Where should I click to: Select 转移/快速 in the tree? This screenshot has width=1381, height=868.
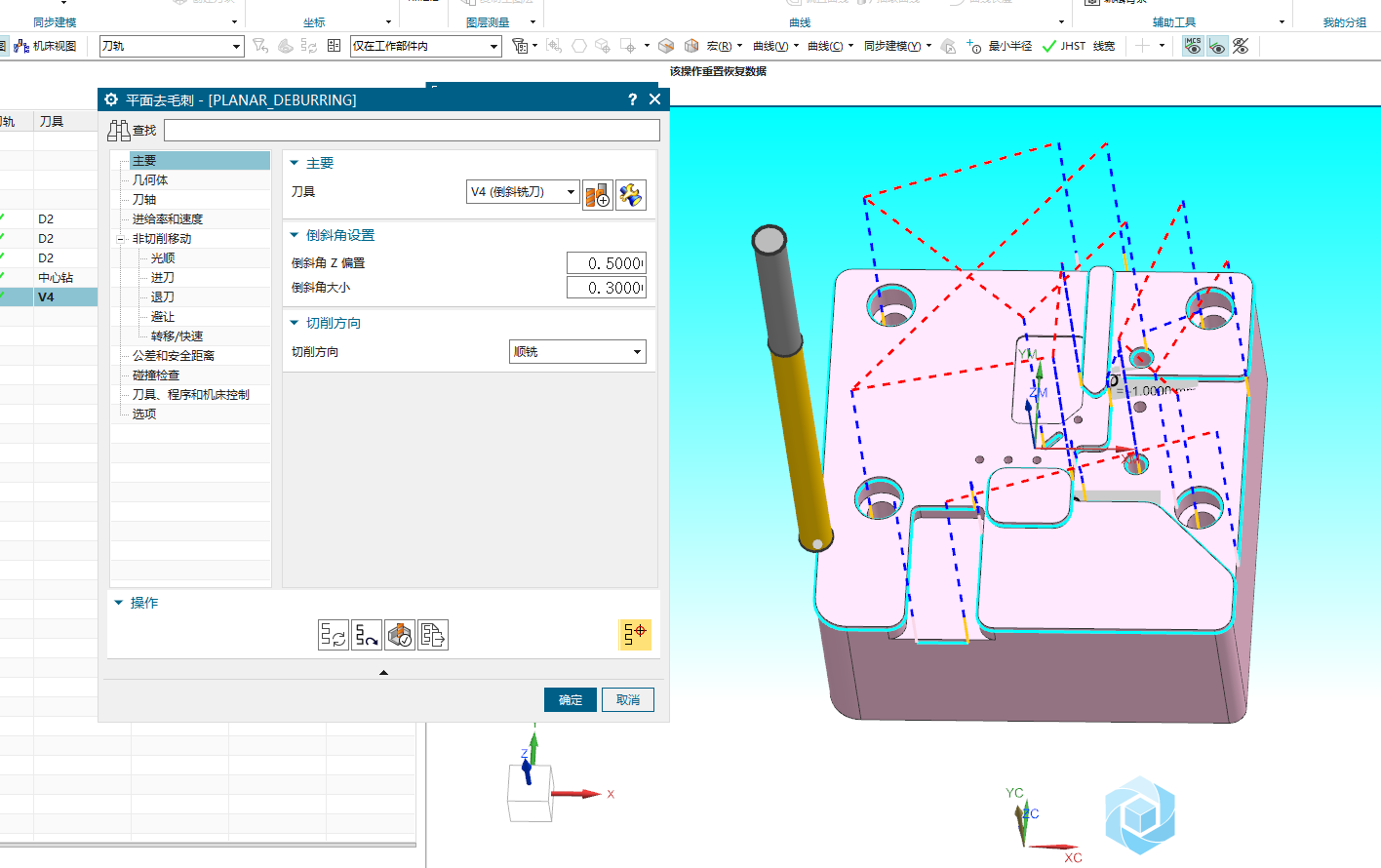177,336
